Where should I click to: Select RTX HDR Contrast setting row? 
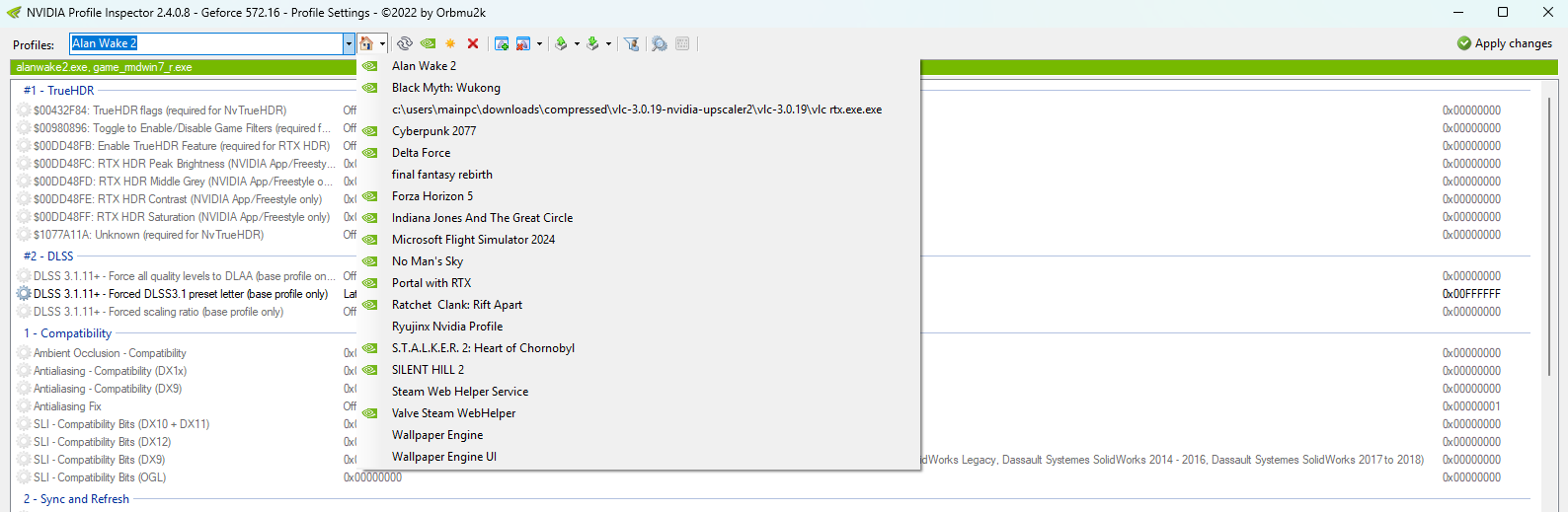coord(178,199)
